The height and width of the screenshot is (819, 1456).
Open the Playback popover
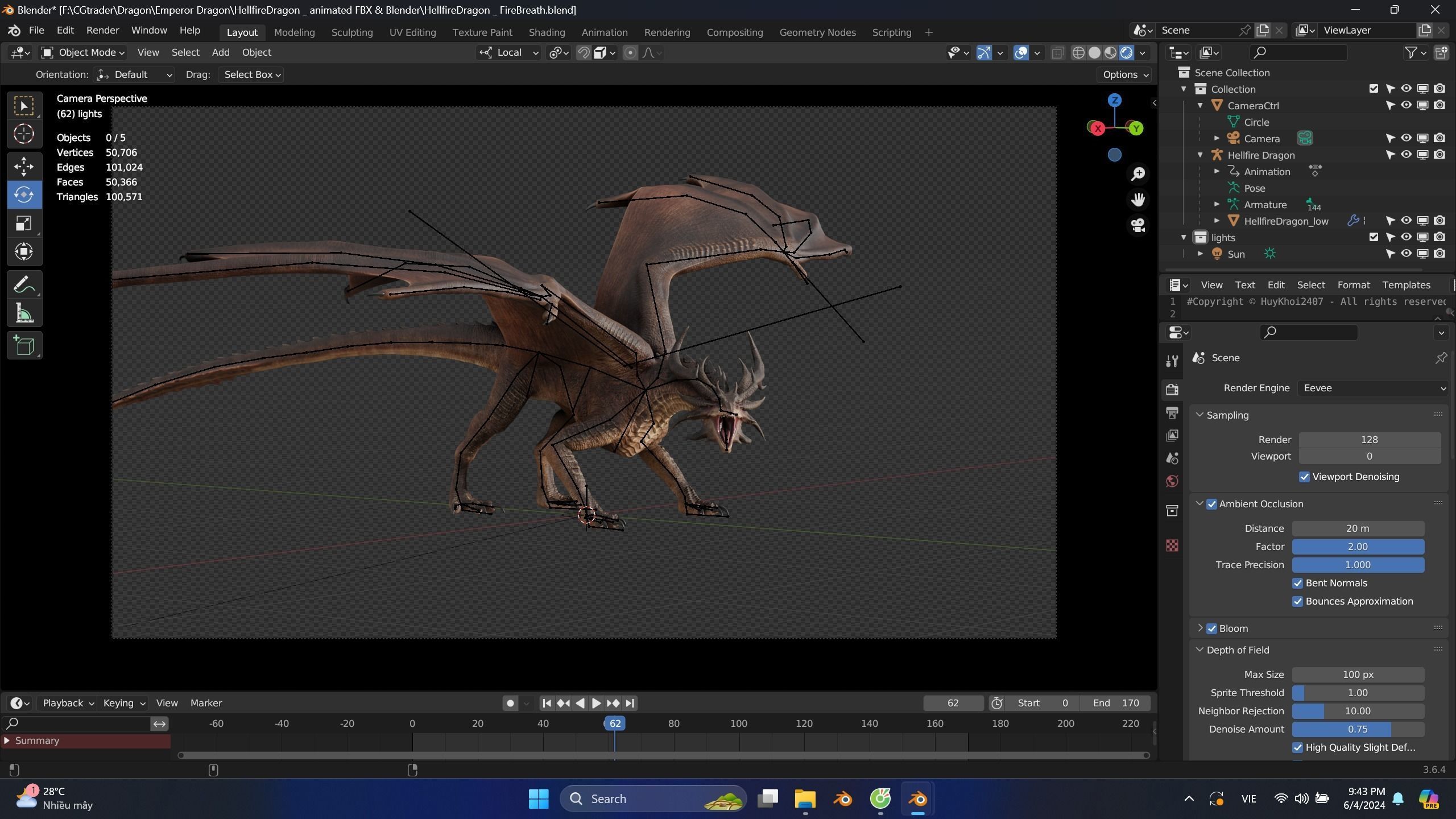pyautogui.click(x=68, y=704)
